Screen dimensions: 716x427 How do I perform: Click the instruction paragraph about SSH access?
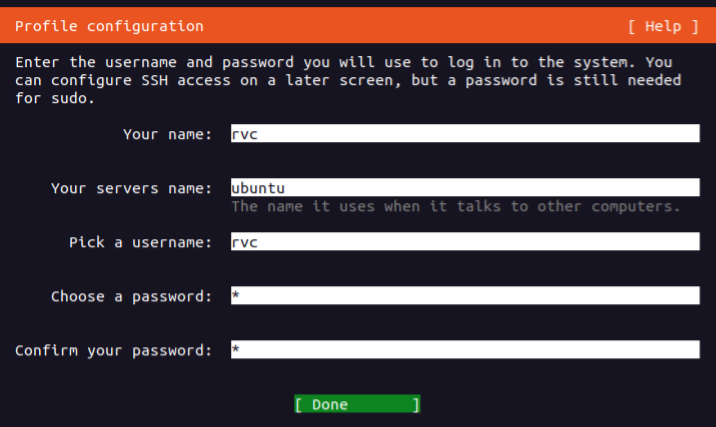[x=348, y=80]
